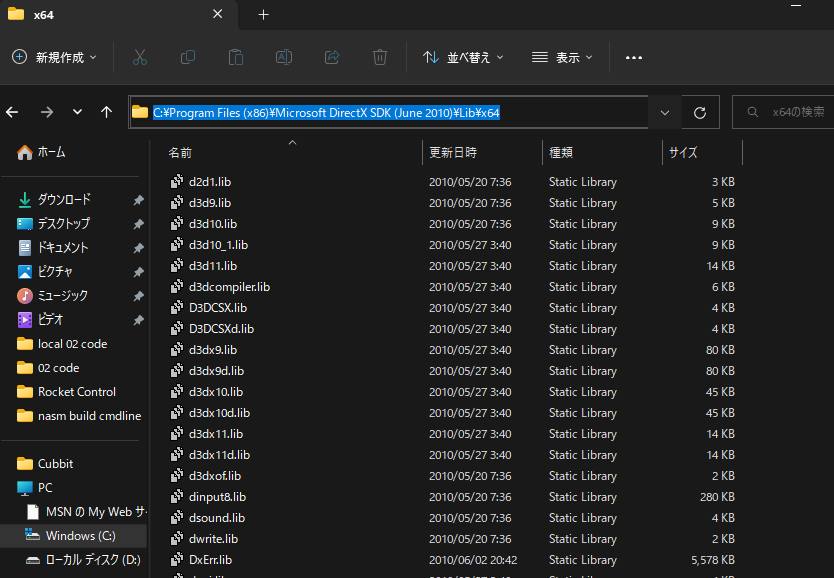Click the Paste clipboard icon
Viewport: 834px width, 578px height.
[x=236, y=57]
